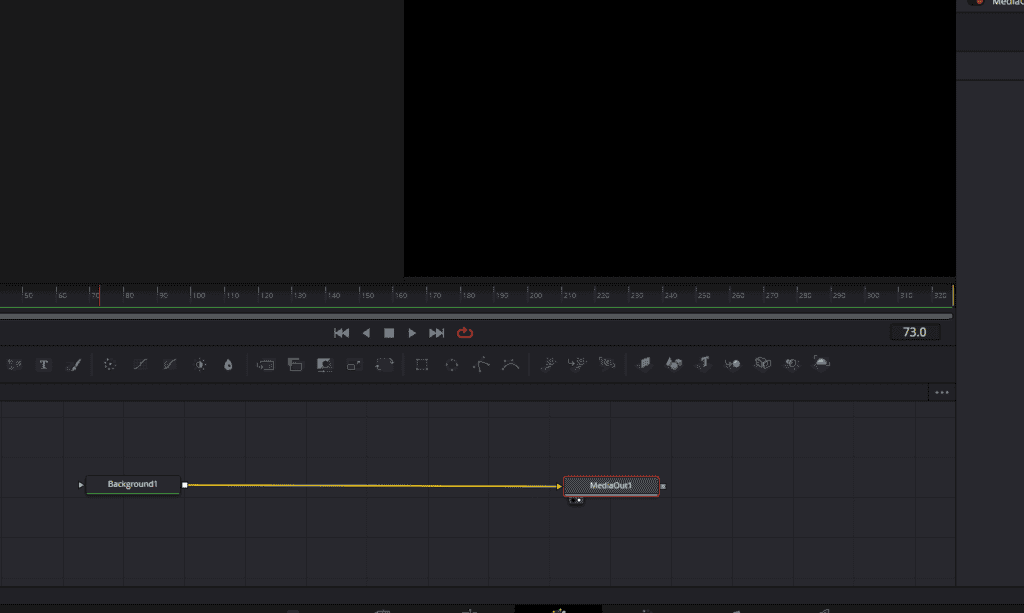Add a Resize node from toolbar
This screenshot has width=1024, height=613.
pos(354,364)
